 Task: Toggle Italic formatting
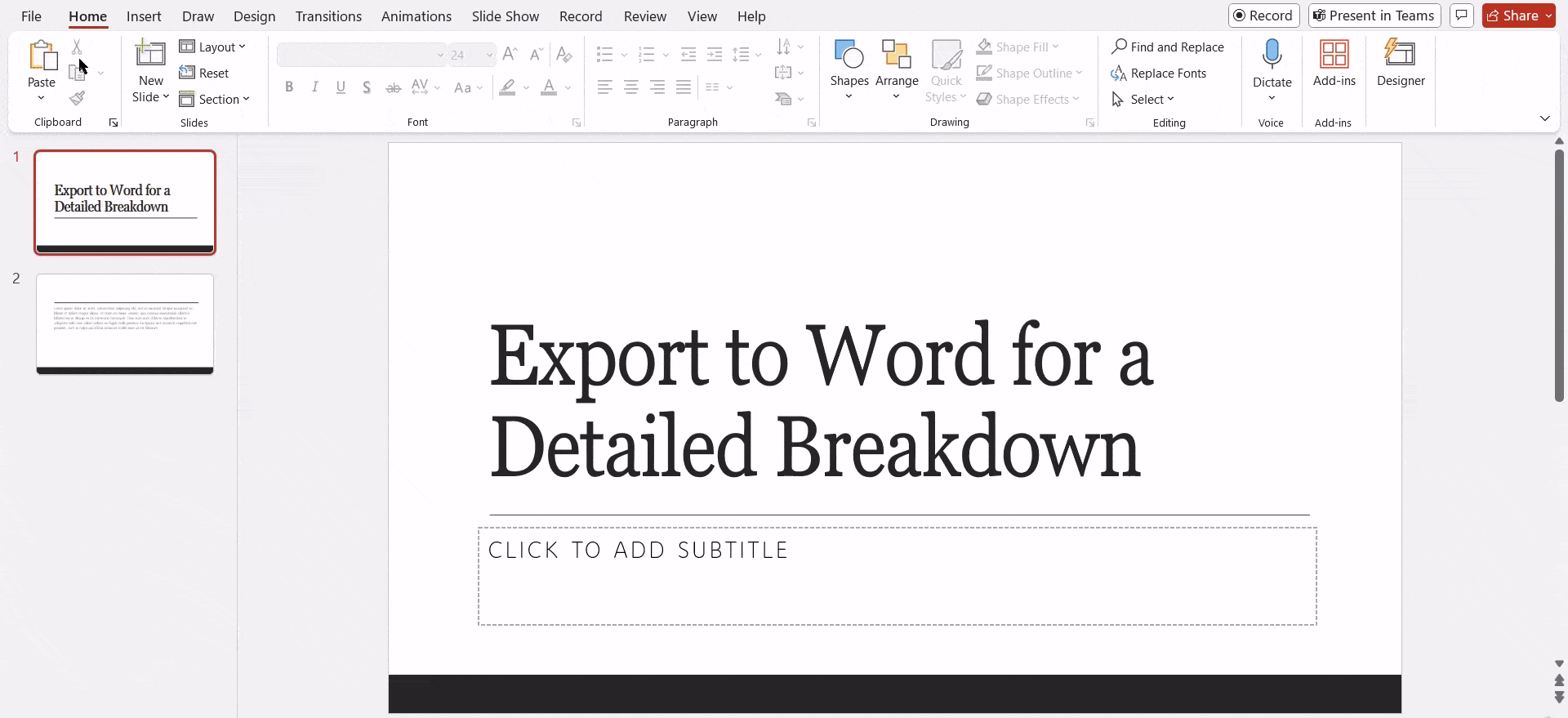tap(315, 87)
